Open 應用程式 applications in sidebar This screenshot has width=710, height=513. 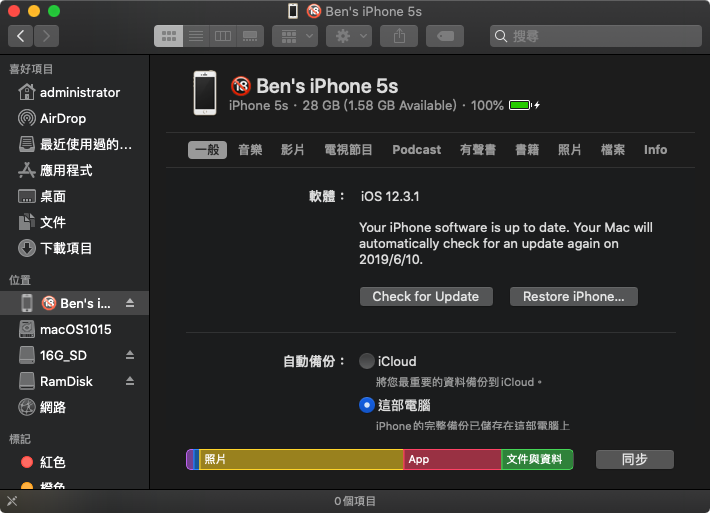75,170
